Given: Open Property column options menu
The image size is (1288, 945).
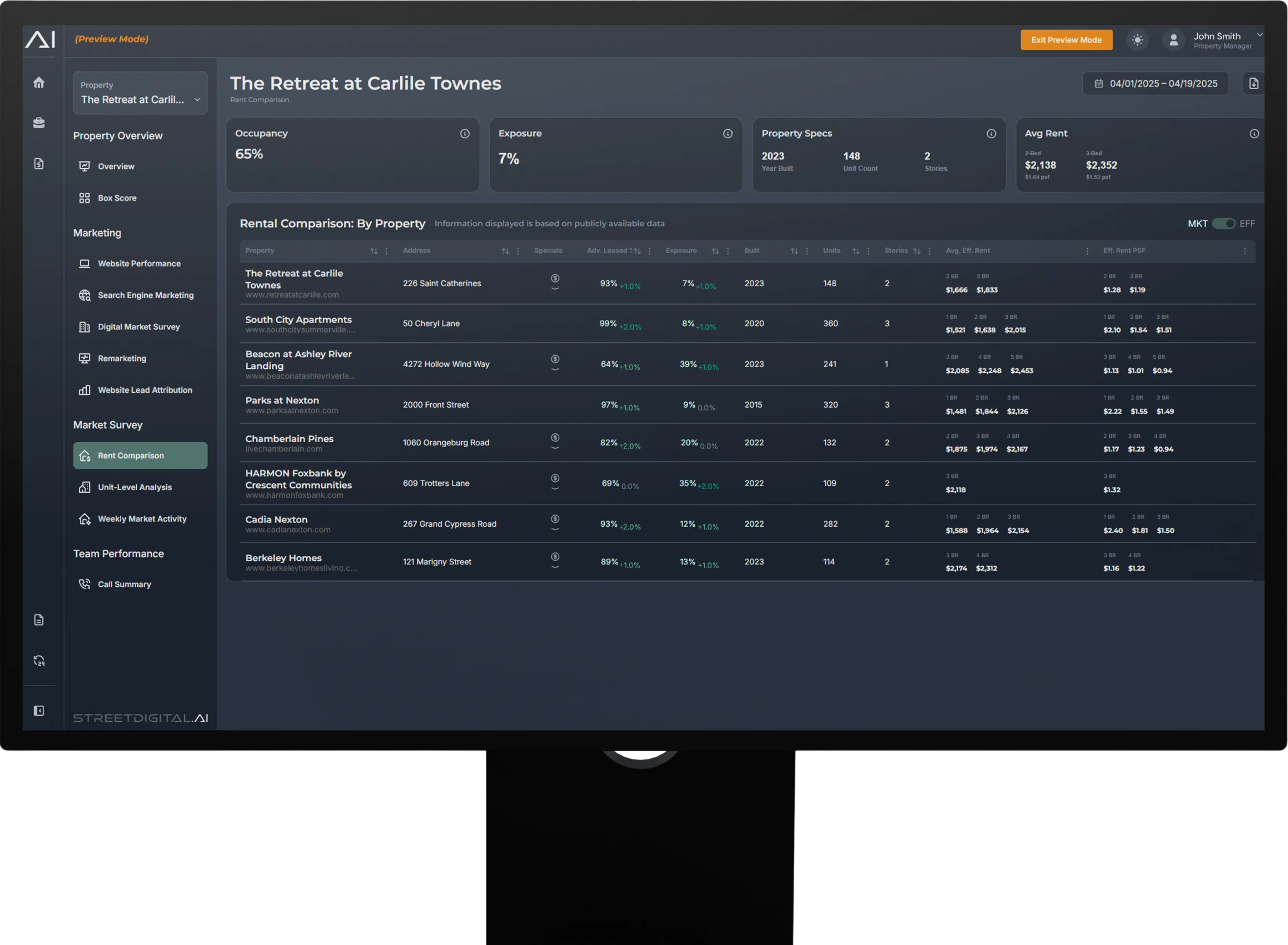Looking at the screenshot, I should [x=387, y=251].
